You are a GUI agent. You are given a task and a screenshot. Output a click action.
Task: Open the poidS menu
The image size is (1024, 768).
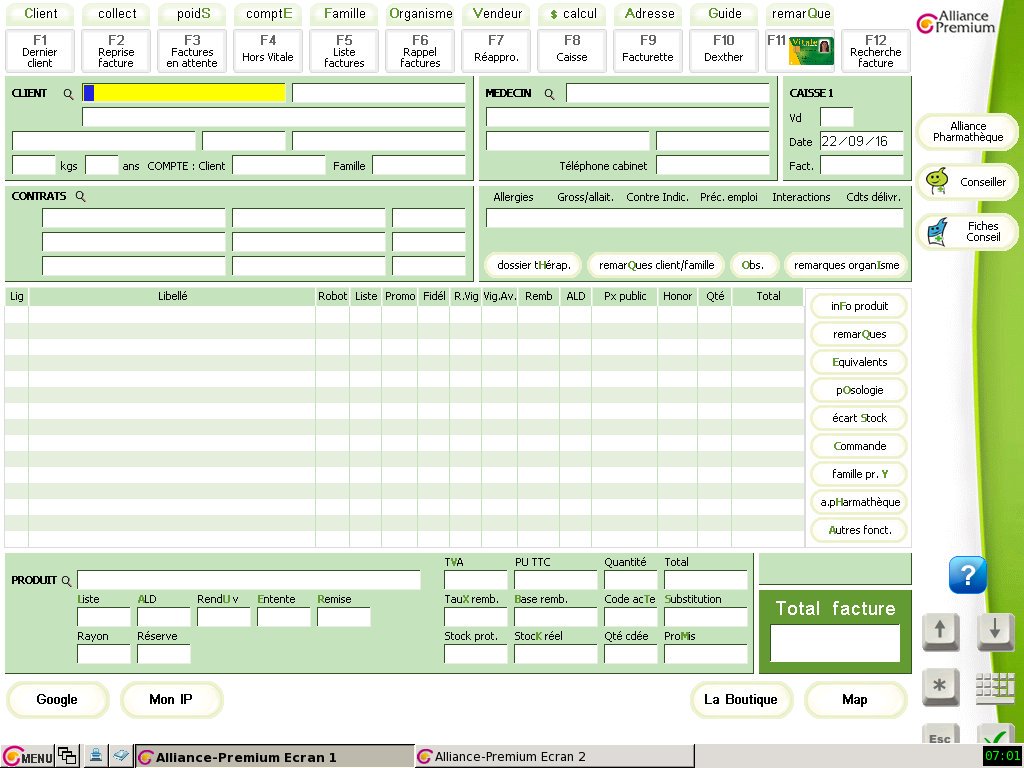[x=193, y=14]
